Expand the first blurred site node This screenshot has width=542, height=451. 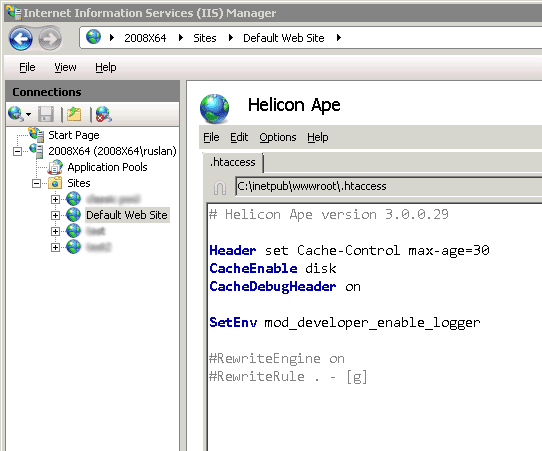55,199
